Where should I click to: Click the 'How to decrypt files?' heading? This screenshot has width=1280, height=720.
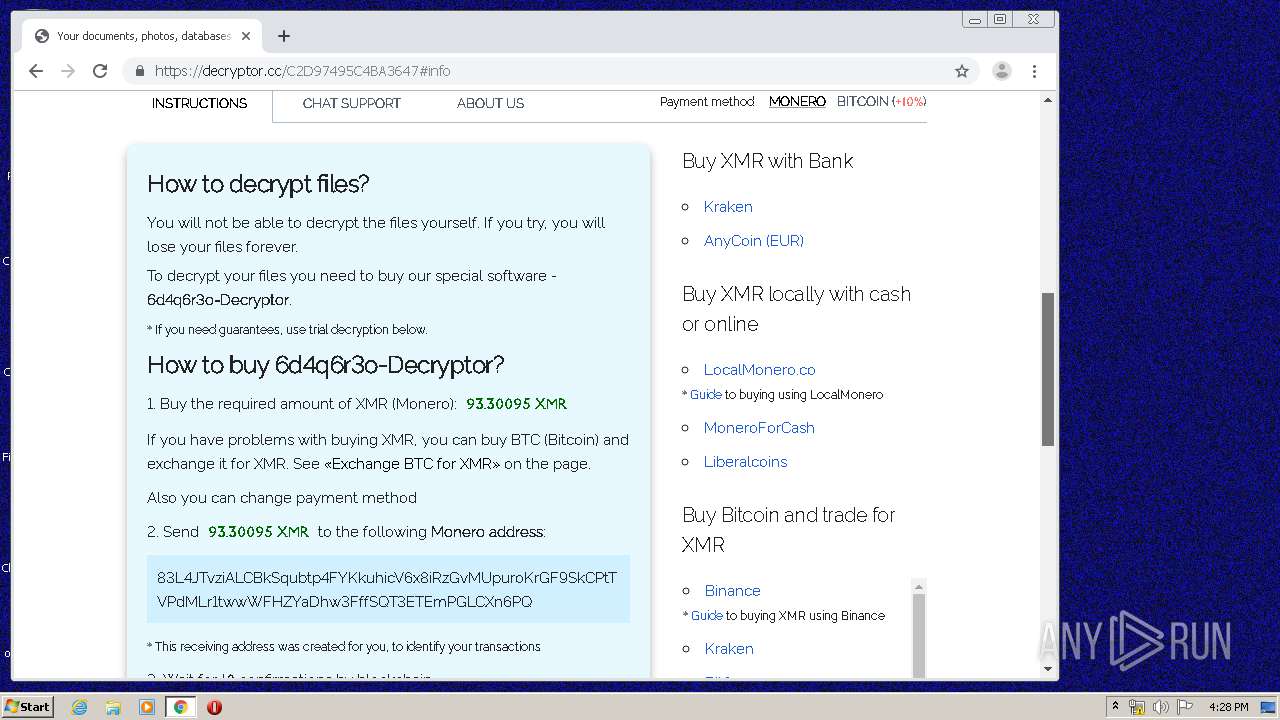tap(258, 184)
